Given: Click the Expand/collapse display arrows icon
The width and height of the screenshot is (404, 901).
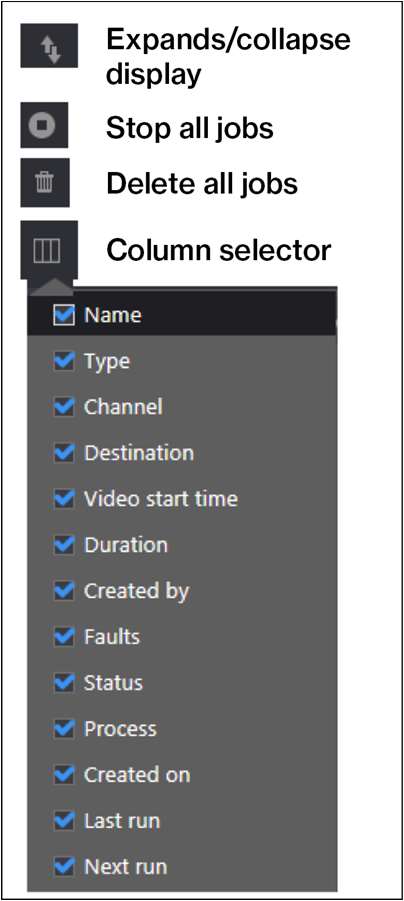Looking at the screenshot, I should [x=49, y=46].
